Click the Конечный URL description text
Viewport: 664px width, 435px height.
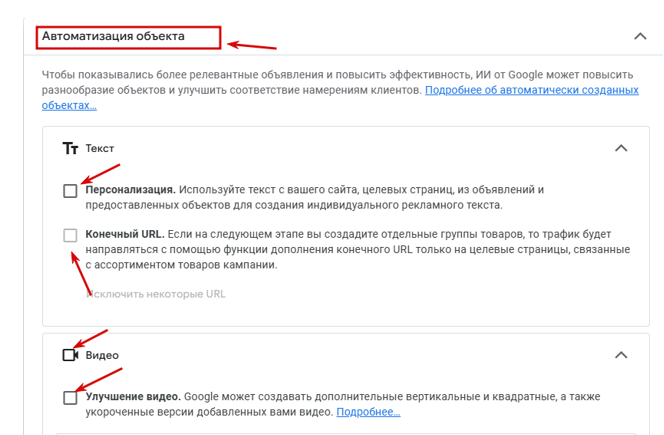point(358,249)
